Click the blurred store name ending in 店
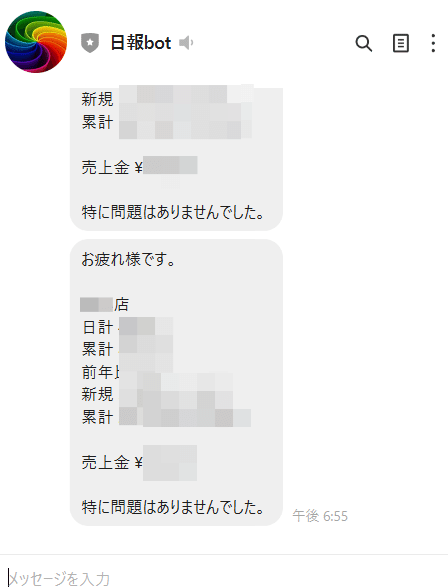The height and width of the screenshot is (587, 448). [x=105, y=304]
